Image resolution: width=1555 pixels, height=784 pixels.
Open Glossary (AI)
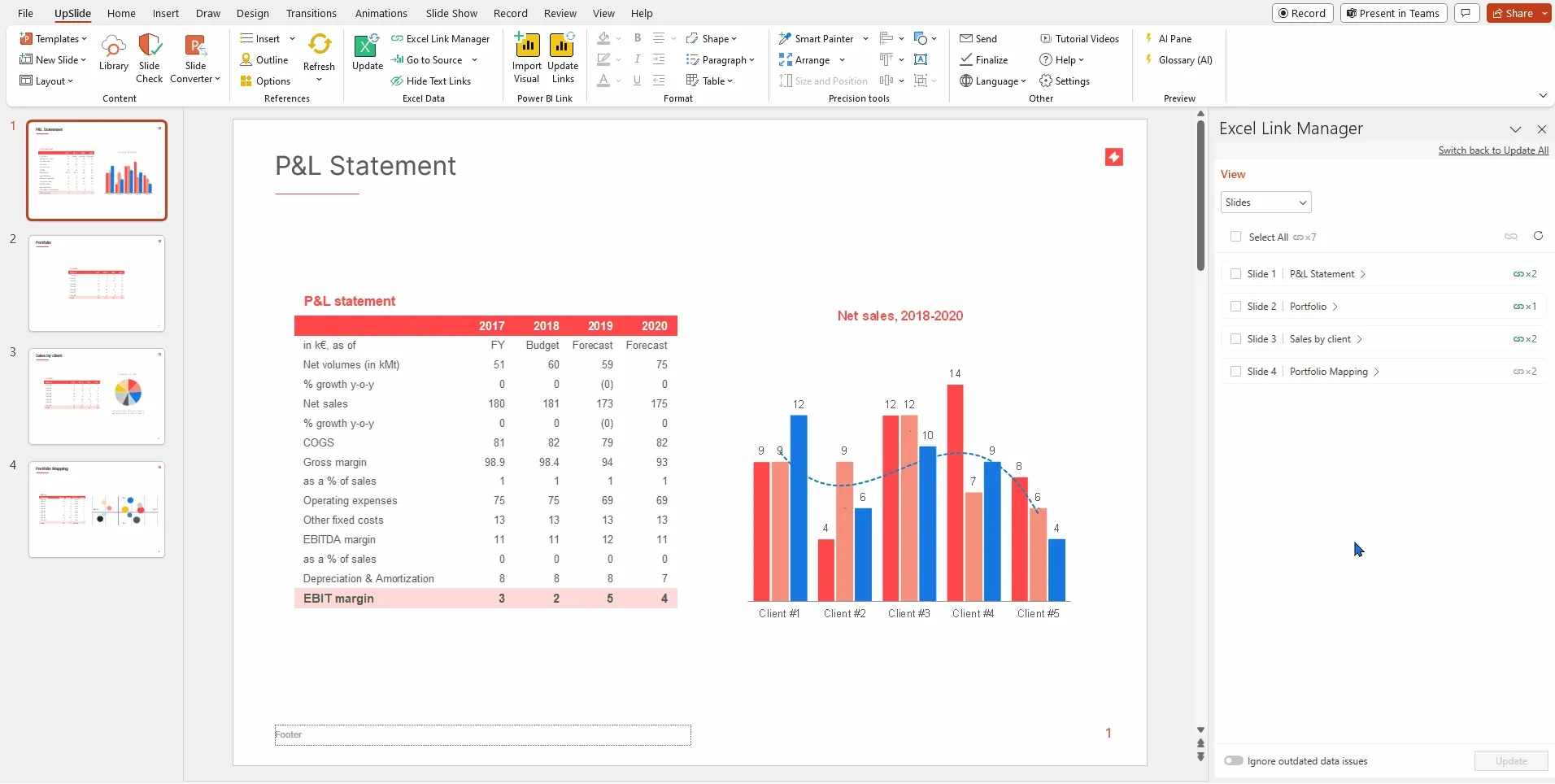pyautogui.click(x=1178, y=60)
